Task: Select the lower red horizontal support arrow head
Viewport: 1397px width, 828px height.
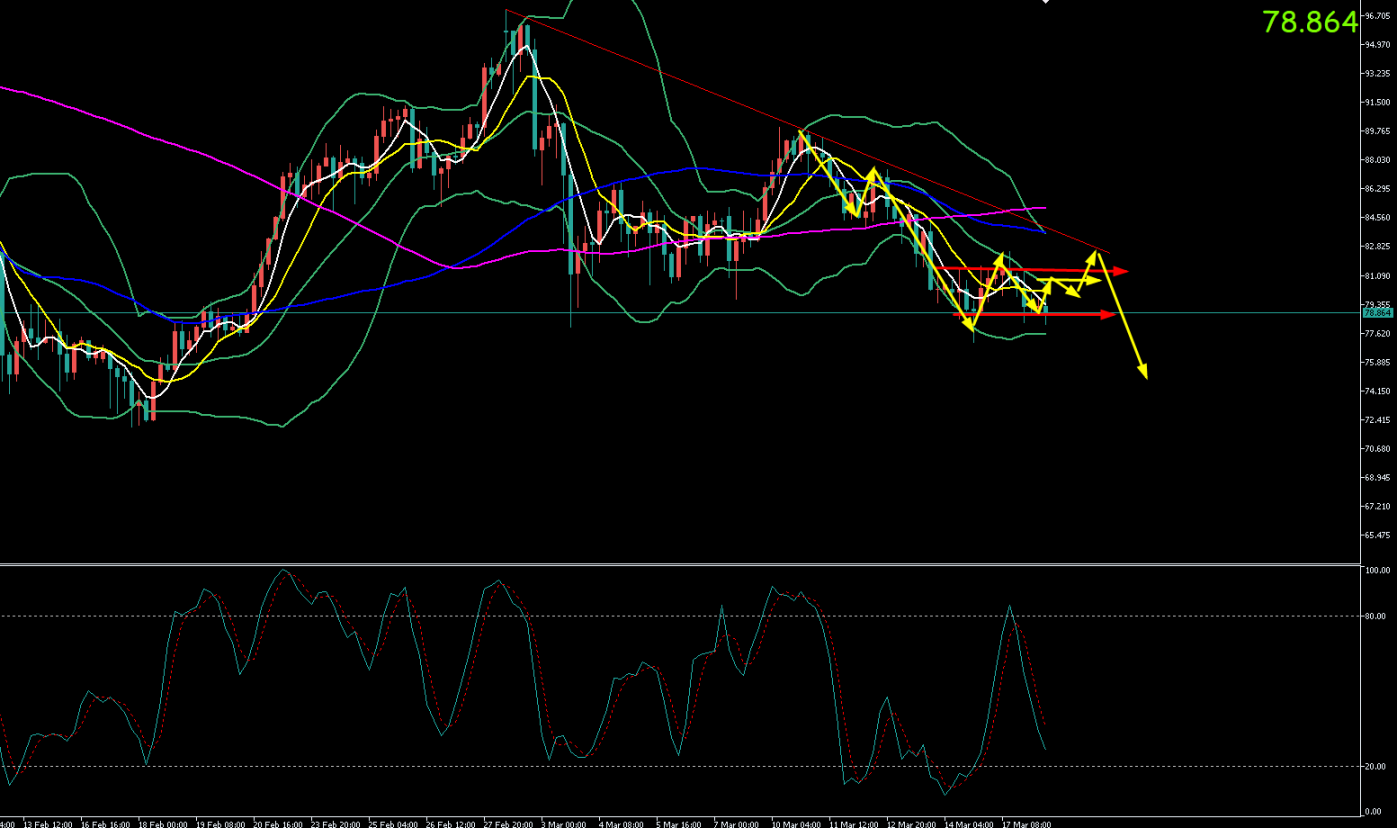Action: pyautogui.click(x=1110, y=315)
